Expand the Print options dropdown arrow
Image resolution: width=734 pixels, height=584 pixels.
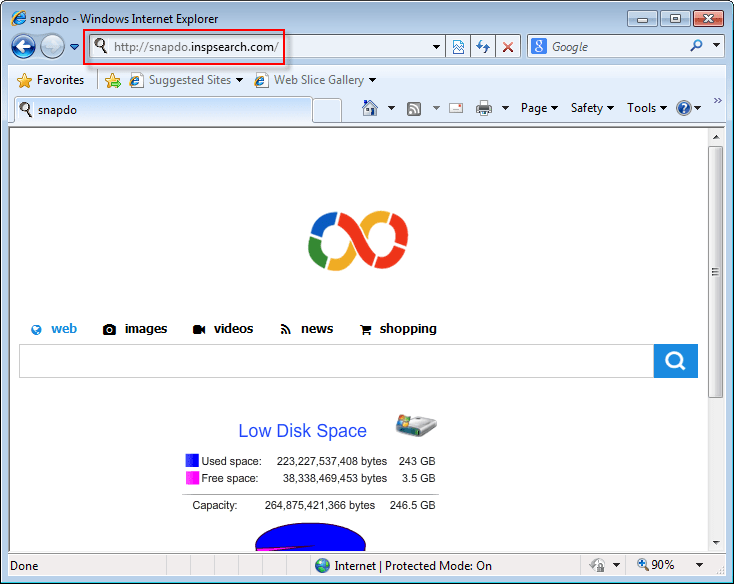(x=506, y=109)
